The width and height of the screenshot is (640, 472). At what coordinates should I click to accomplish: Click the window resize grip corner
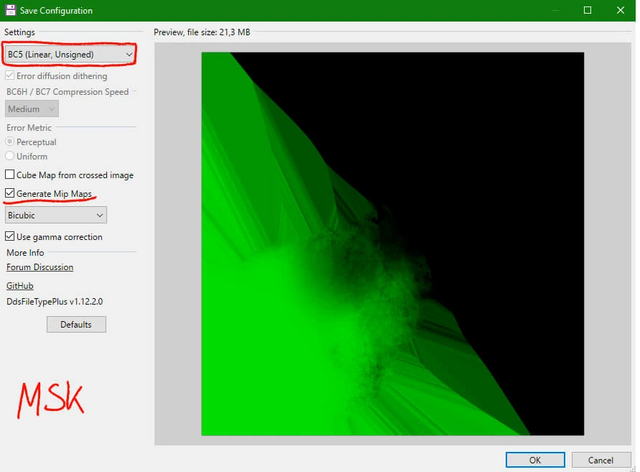point(632,466)
